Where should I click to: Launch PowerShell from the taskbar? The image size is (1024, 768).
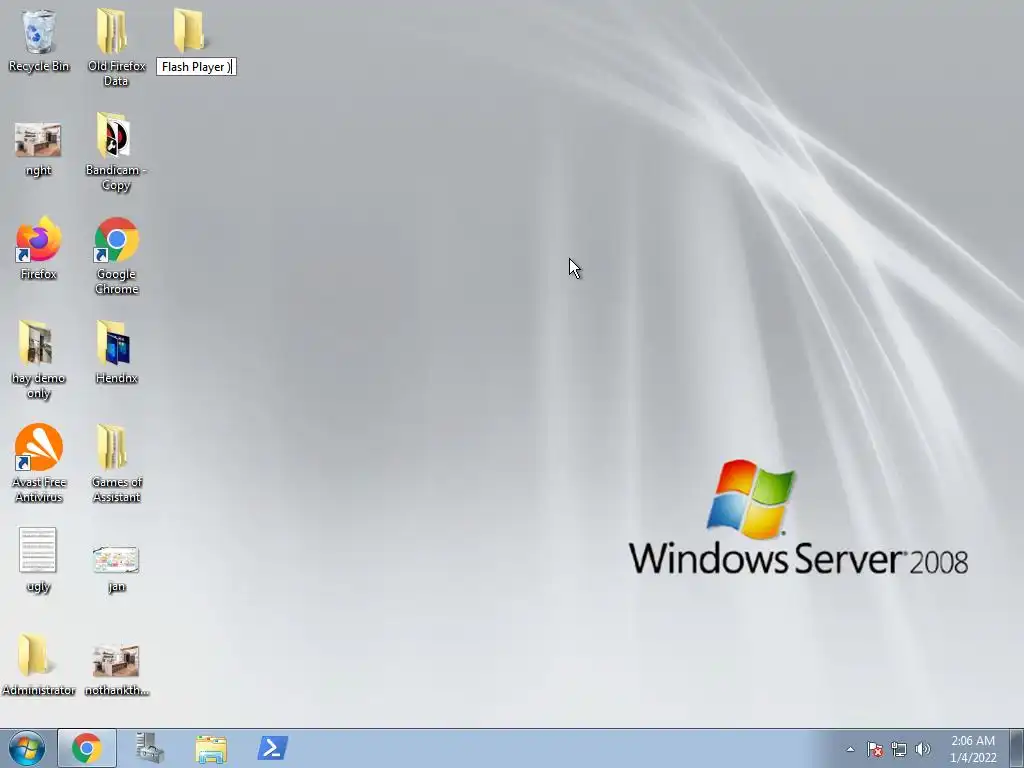tap(272, 748)
